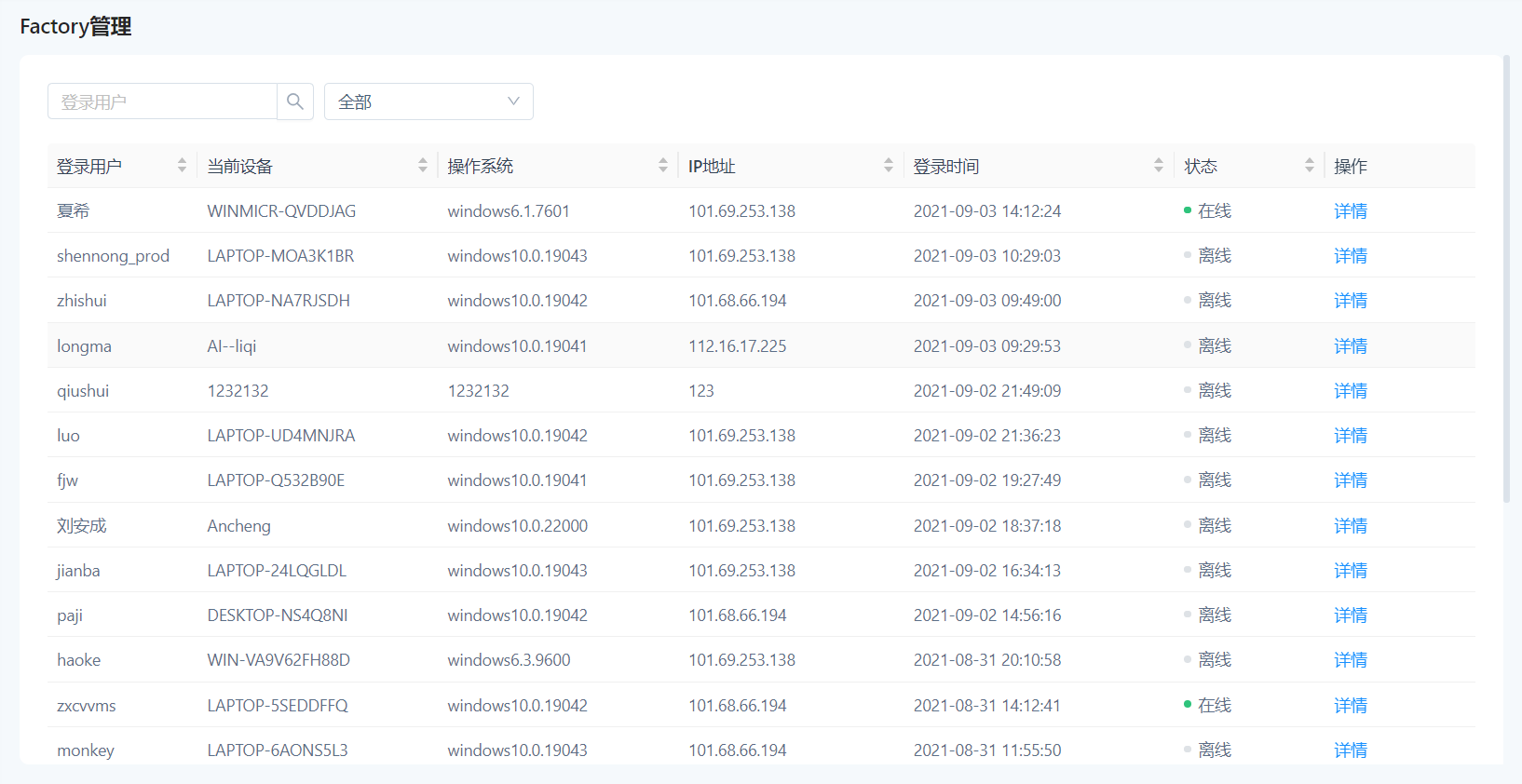
Task: Click the search magnifier icon button
Action: click(x=295, y=101)
